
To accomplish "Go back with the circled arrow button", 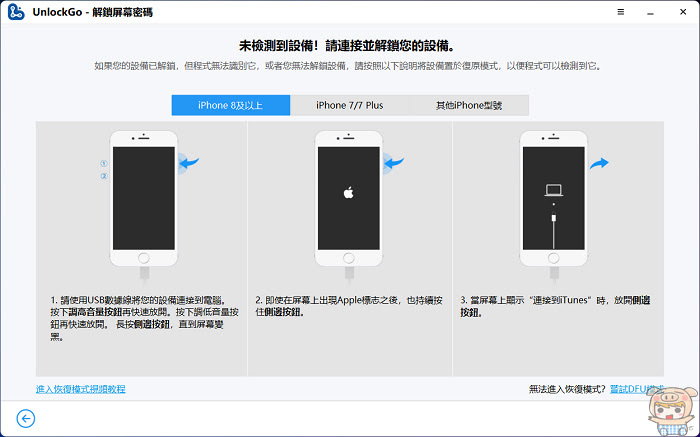I will 25,418.
